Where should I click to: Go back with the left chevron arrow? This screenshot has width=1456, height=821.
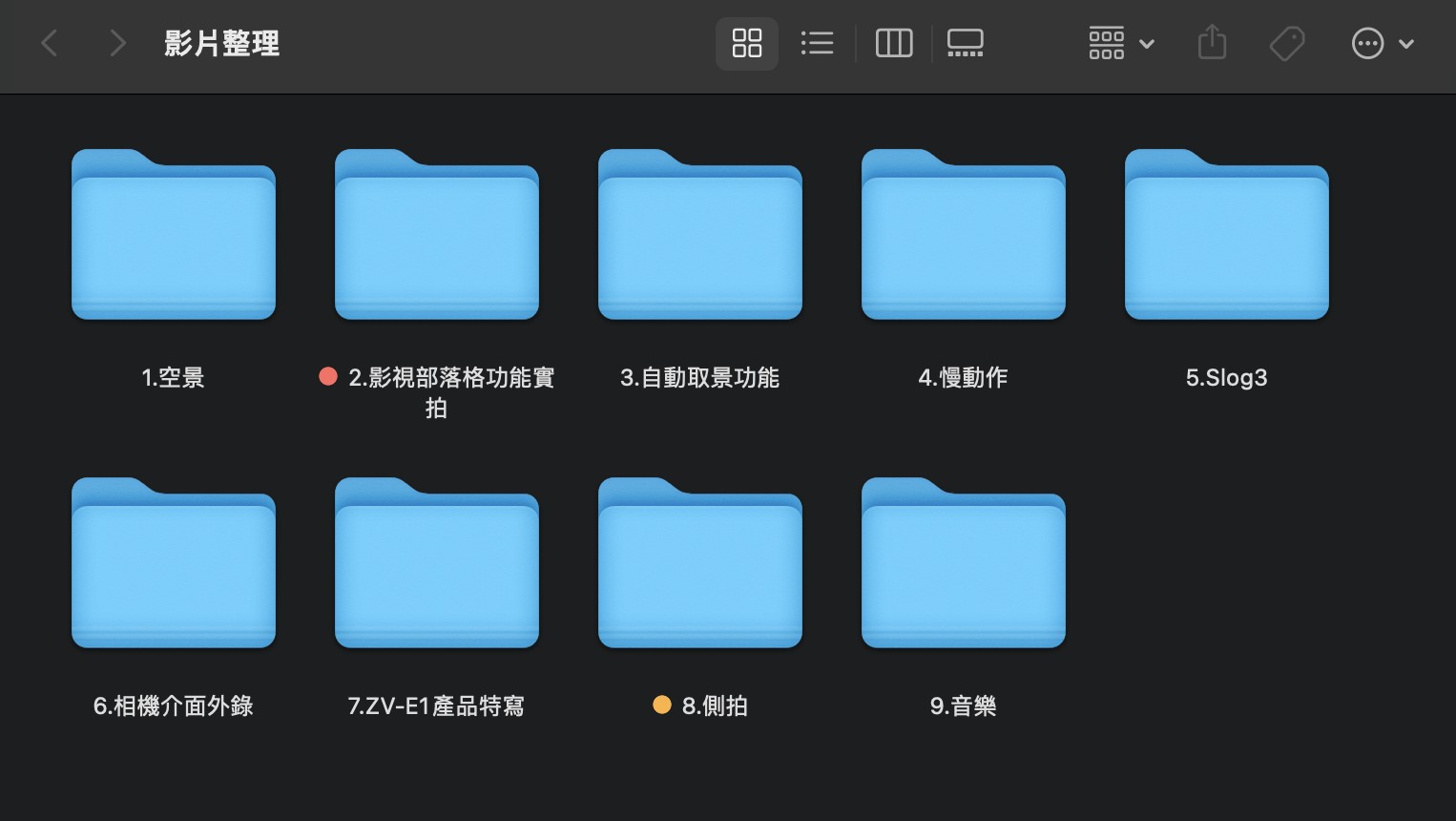click(x=51, y=43)
